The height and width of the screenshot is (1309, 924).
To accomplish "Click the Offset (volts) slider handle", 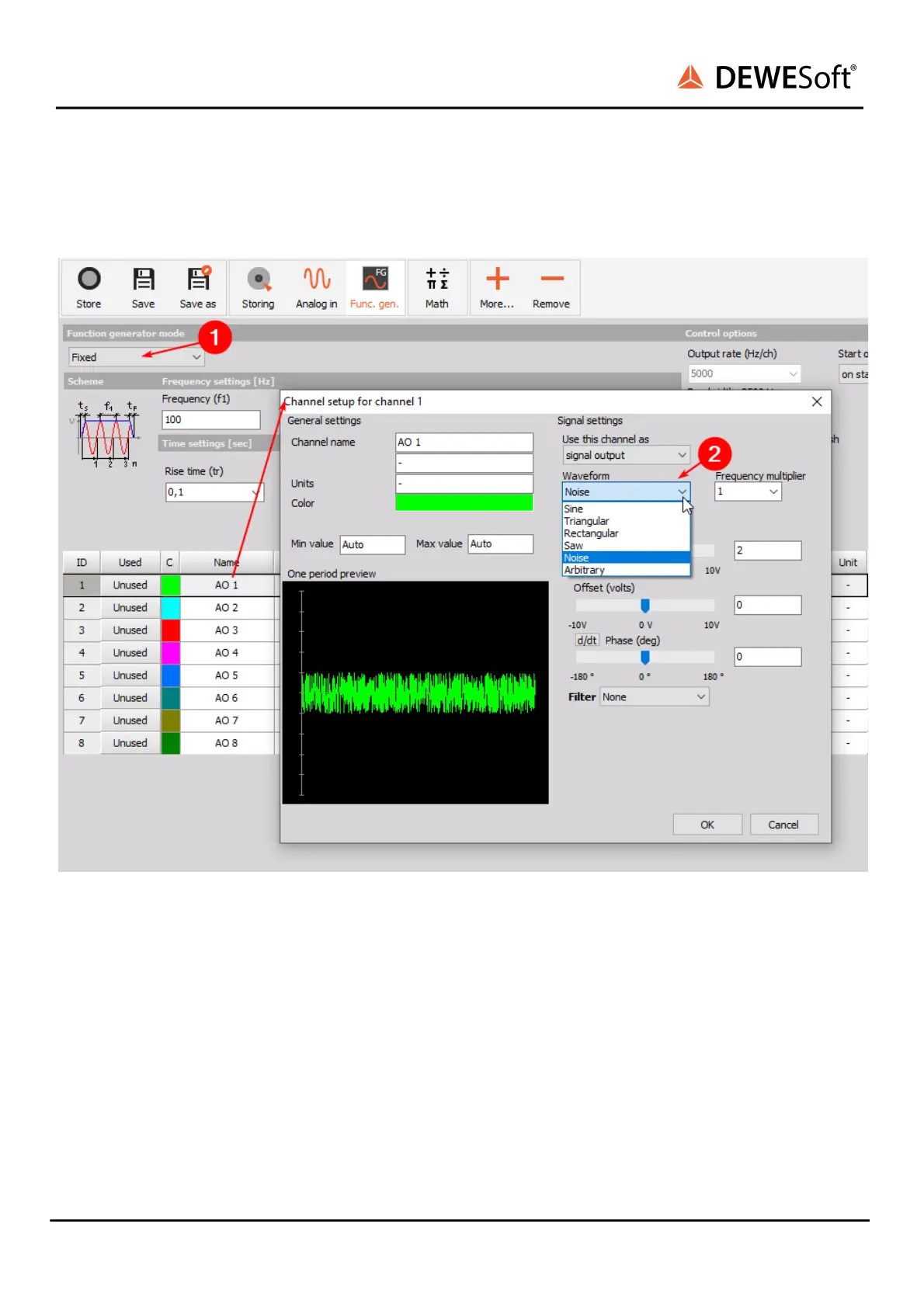I will coord(645,606).
